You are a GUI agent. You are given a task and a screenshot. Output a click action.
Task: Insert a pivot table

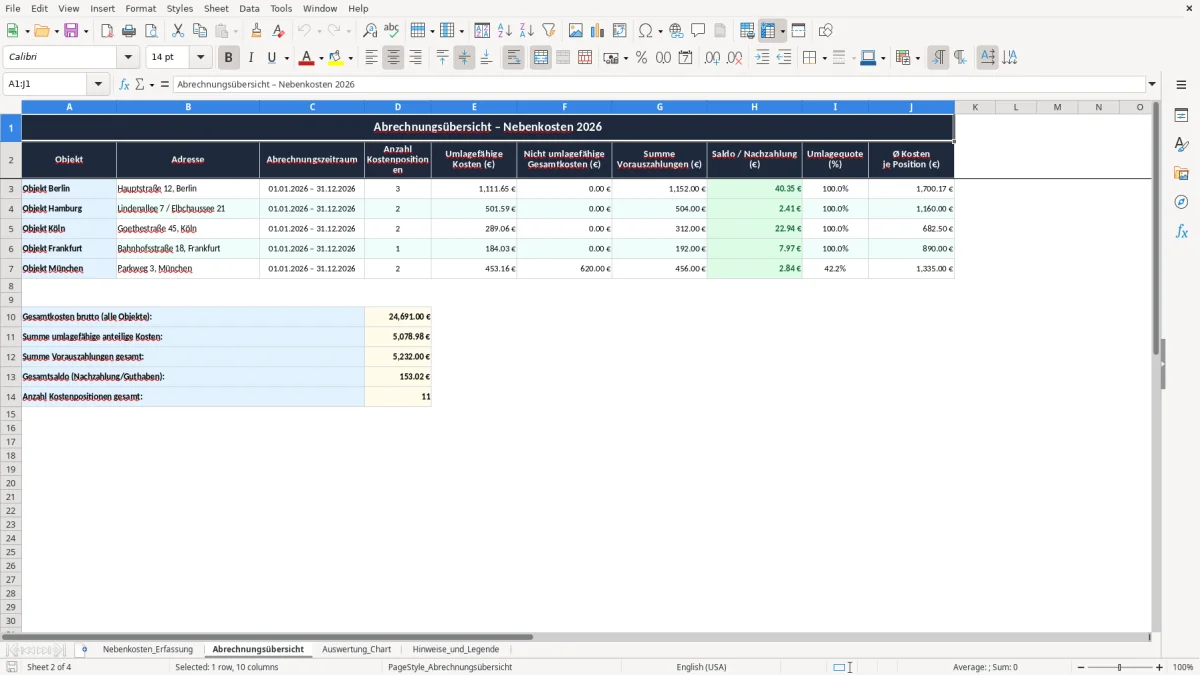(x=620, y=31)
